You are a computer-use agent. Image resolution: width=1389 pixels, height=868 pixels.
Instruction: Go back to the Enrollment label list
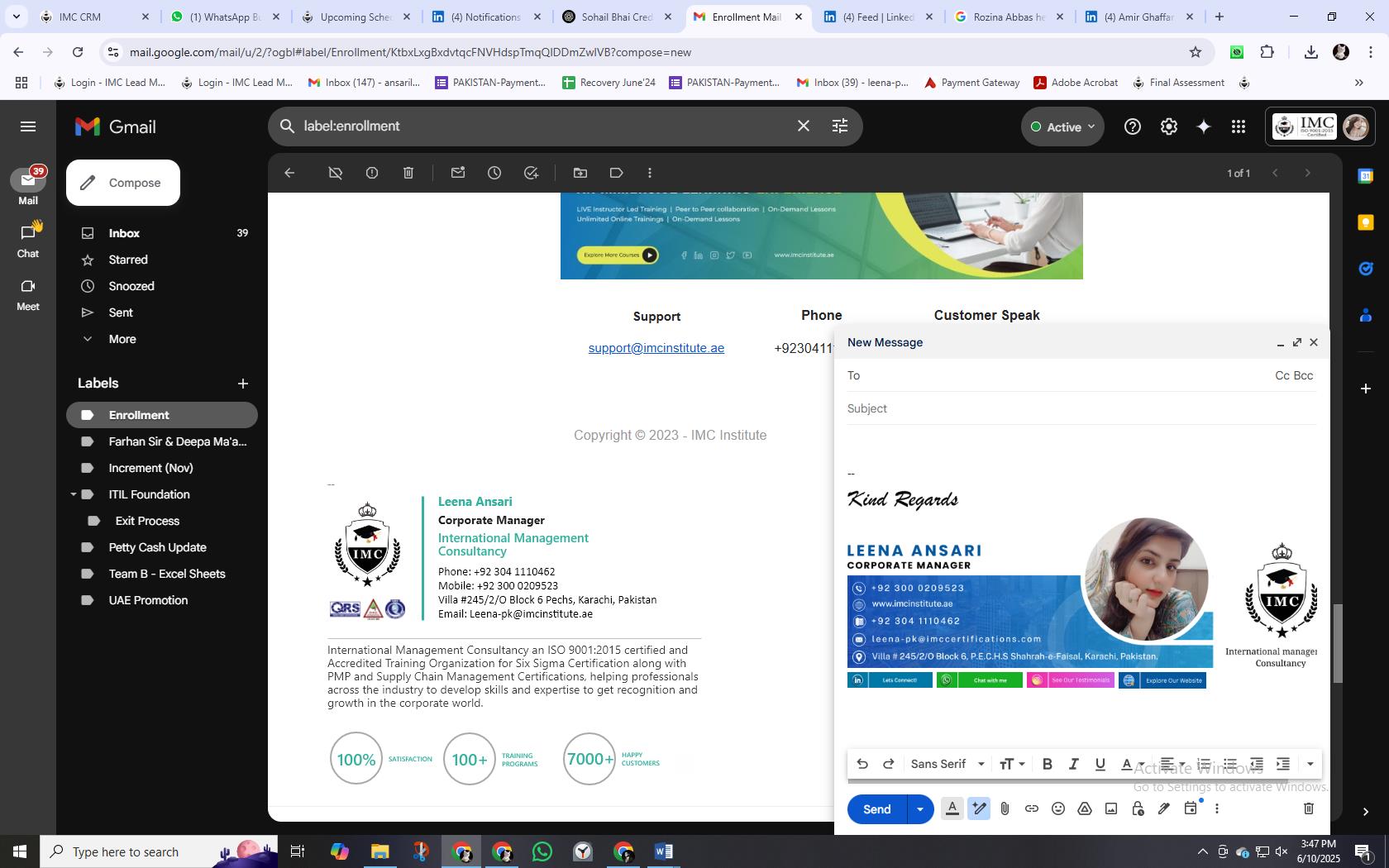point(289,173)
